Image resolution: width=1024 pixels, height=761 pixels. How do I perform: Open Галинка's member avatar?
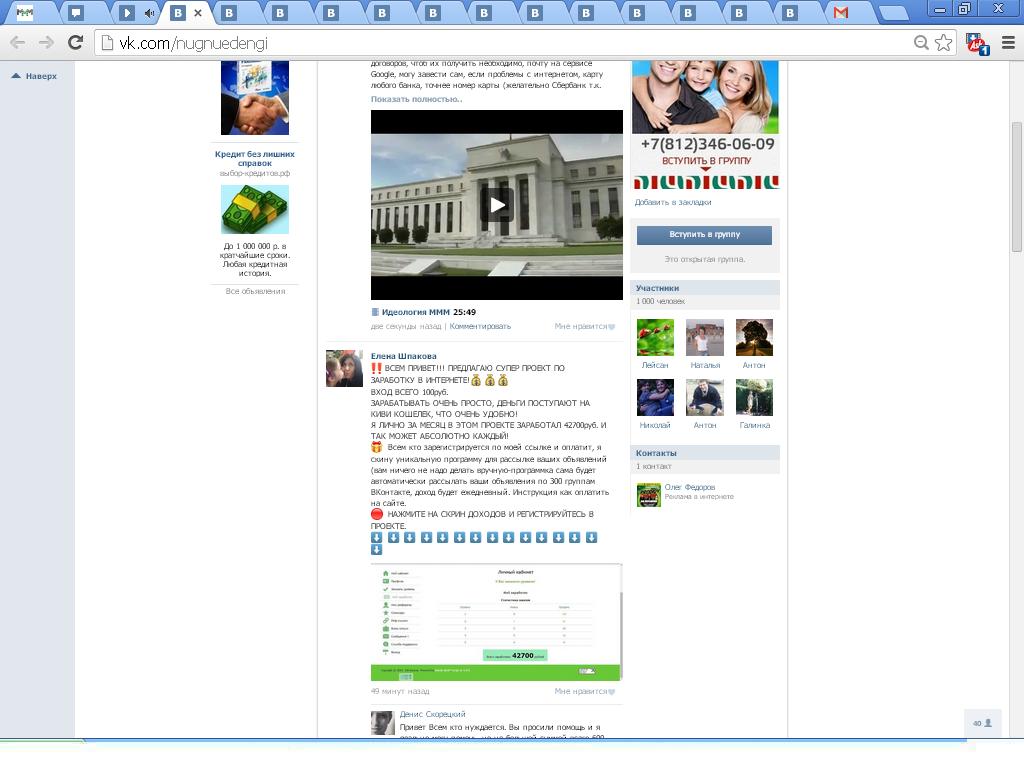point(754,397)
